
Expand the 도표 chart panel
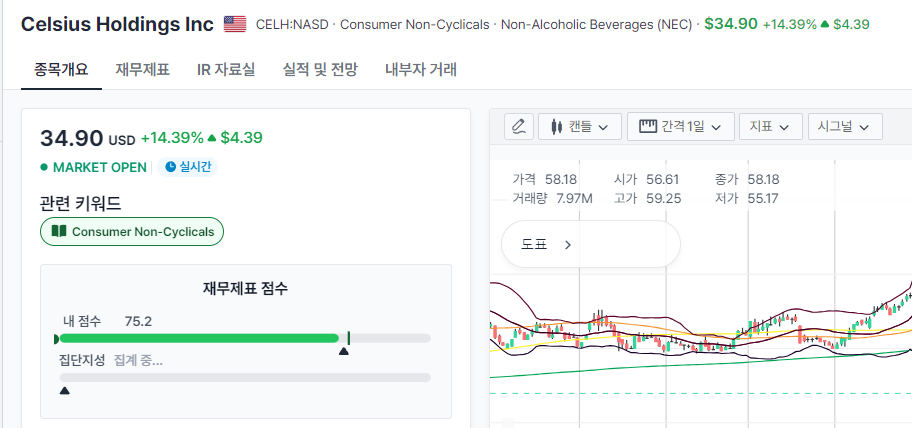pos(547,244)
